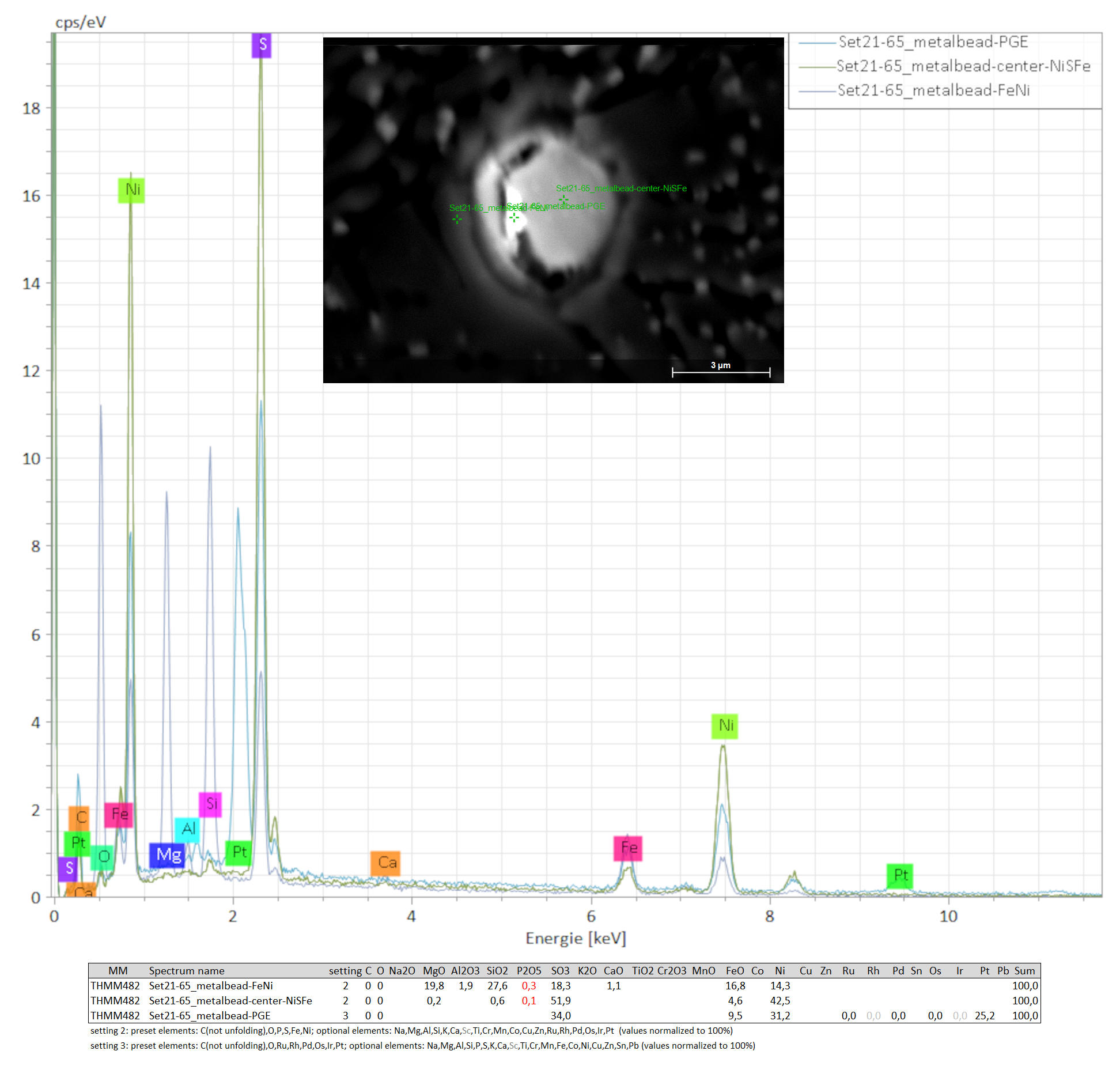This screenshot has width=1120, height=1070.
Task: Click the magenta Si element label
Action: 210,804
